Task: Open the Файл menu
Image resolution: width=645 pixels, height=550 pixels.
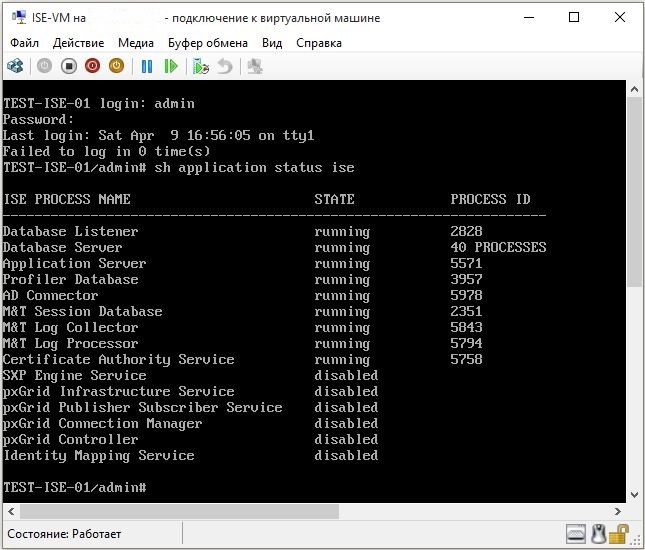Action: 24,43
